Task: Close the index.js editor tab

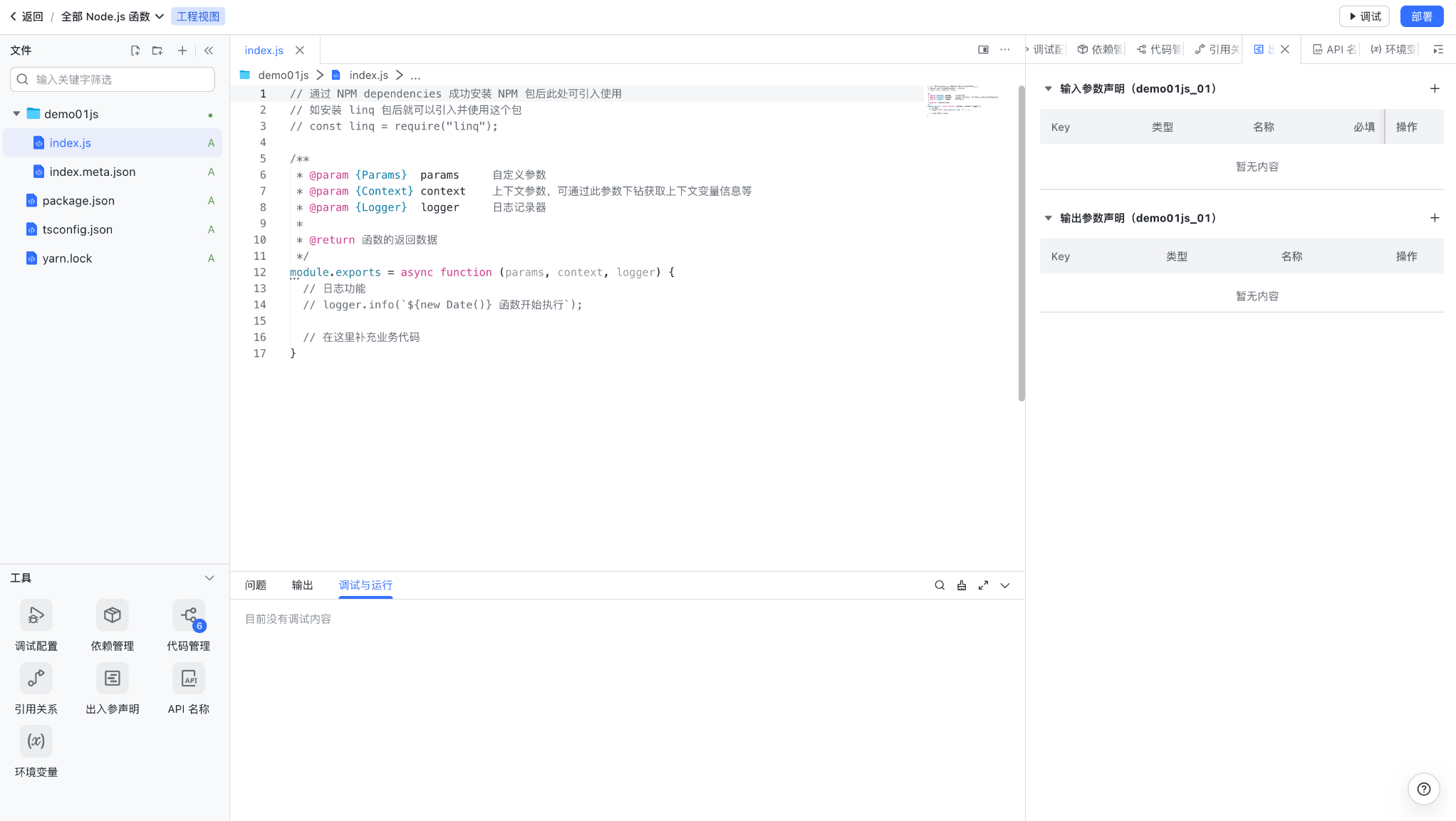Action: pyautogui.click(x=300, y=51)
